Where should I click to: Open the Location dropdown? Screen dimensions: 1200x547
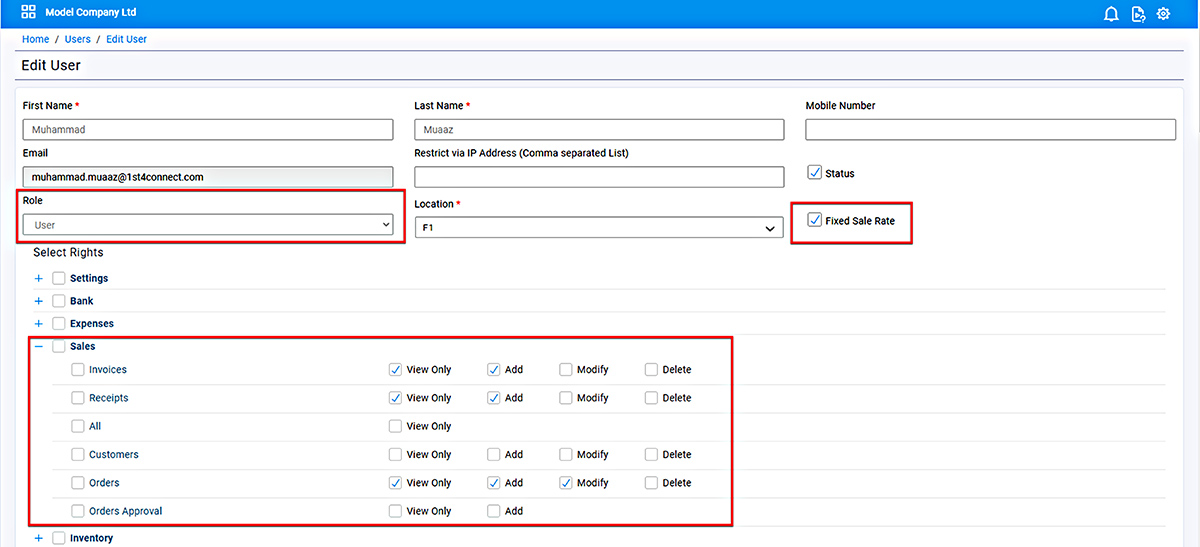point(599,228)
